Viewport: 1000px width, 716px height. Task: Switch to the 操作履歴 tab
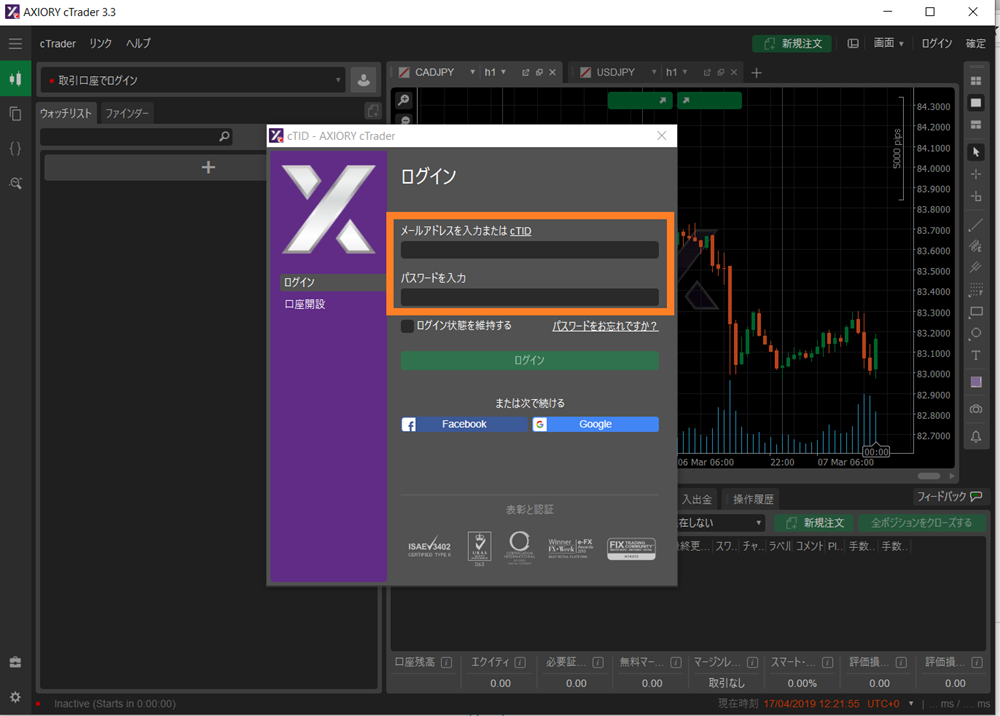point(753,499)
